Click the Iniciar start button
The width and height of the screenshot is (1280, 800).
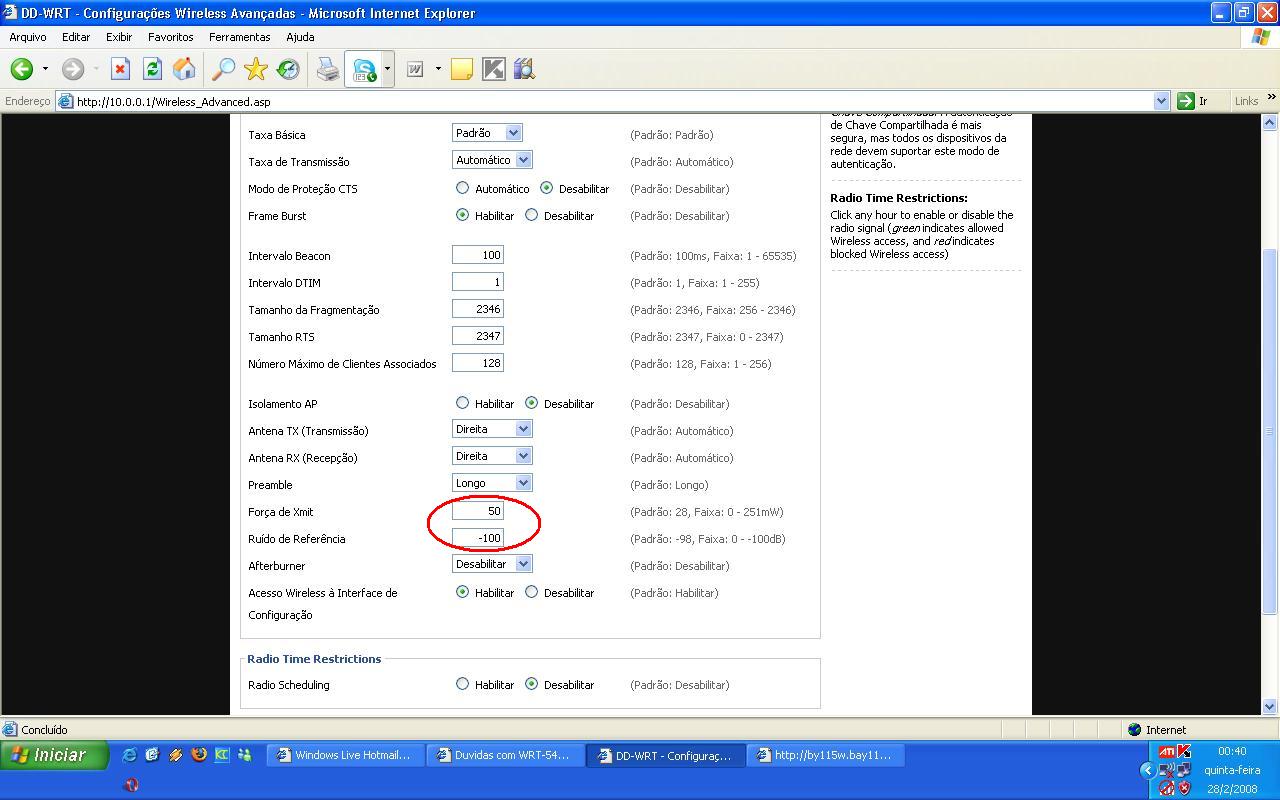54,755
